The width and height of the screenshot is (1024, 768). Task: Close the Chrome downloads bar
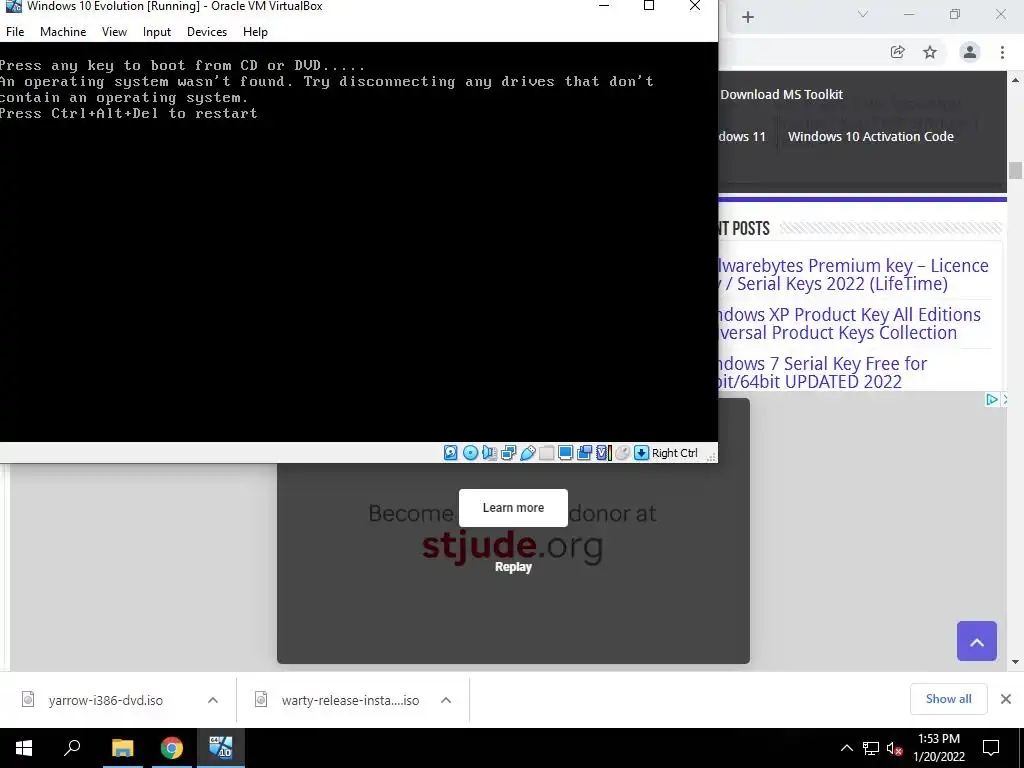coord(1006,699)
